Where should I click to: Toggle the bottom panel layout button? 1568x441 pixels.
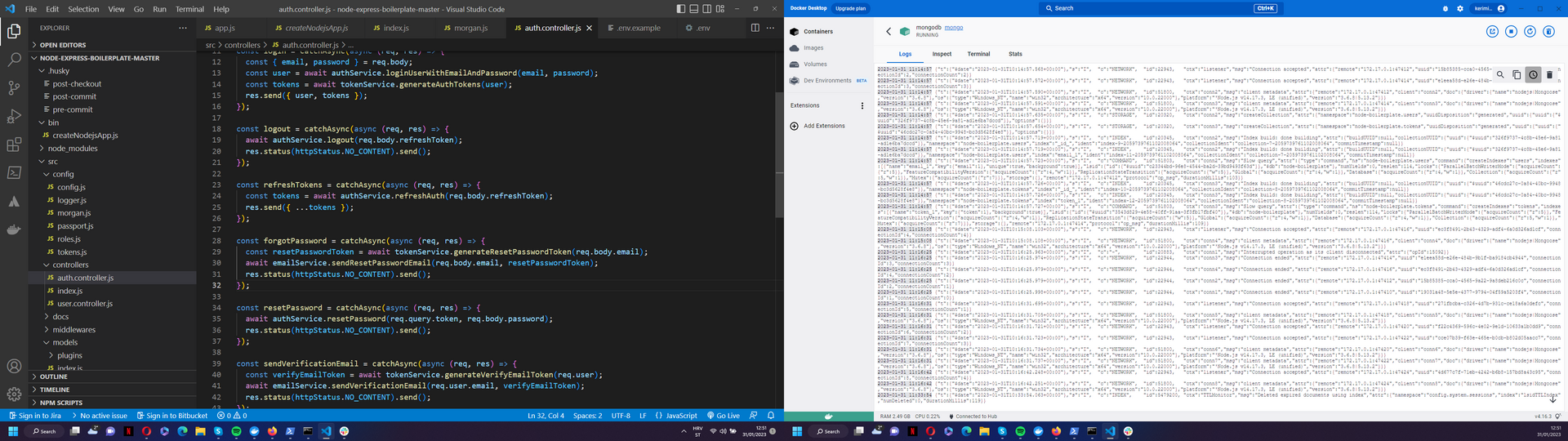(x=694, y=9)
